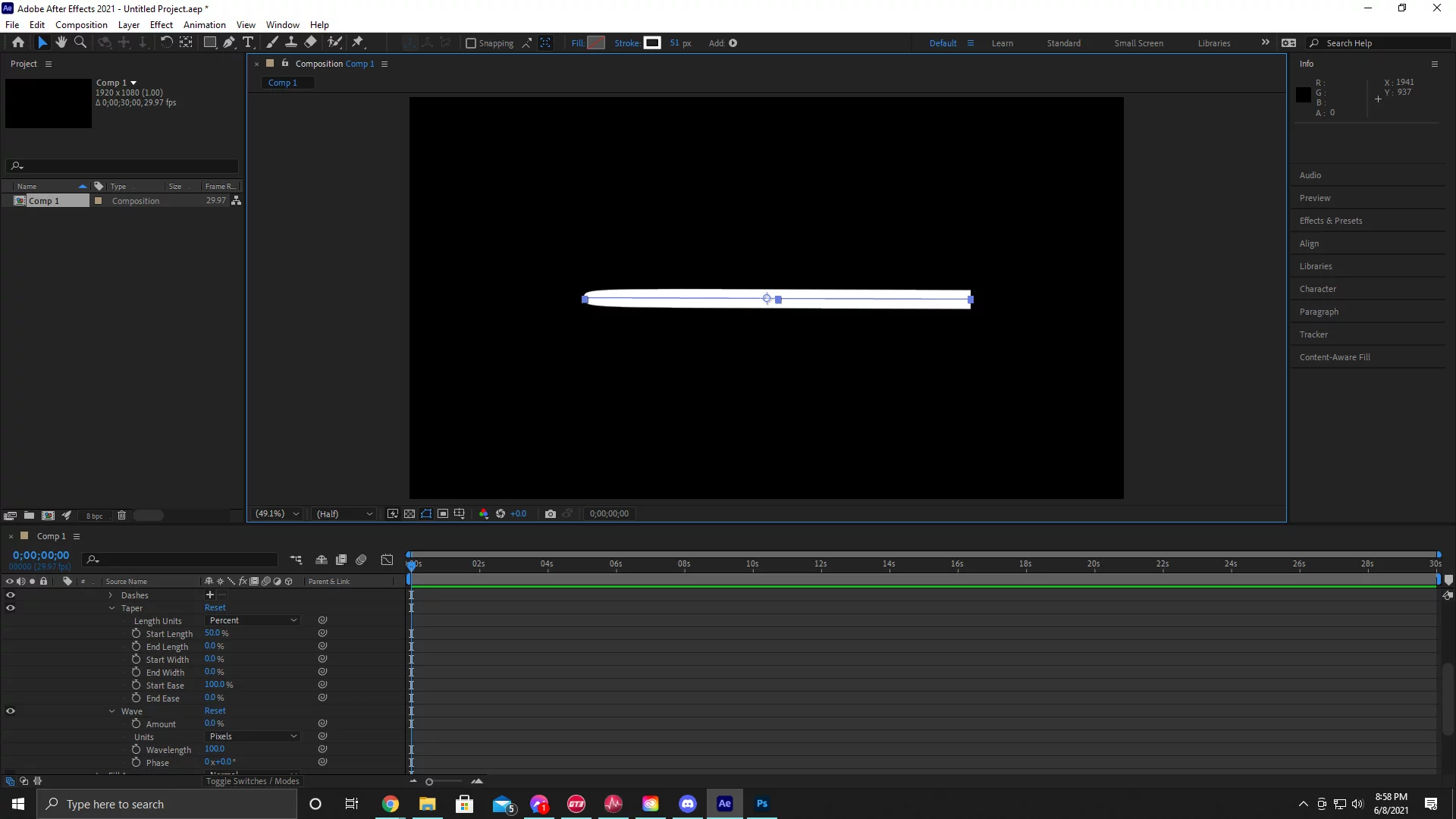Toggle hide shy layers in timeline

[x=322, y=560]
